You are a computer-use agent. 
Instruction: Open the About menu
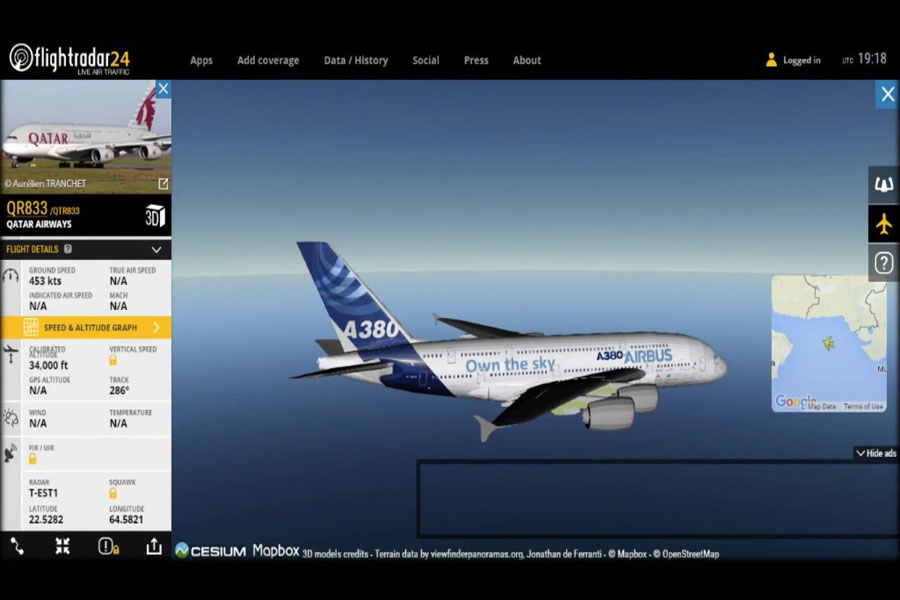527,60
